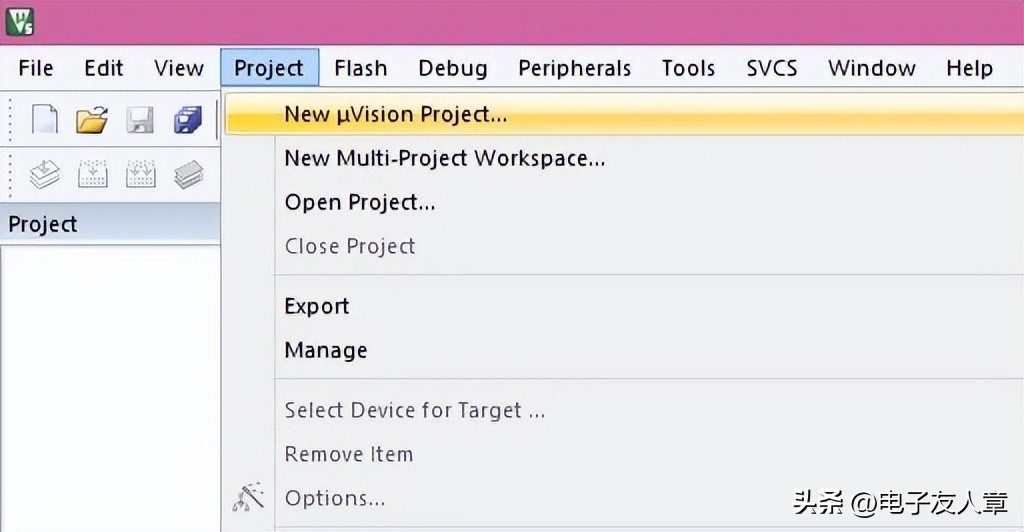
Task: Select Open Project from the menu
Action: click(x=360, y=202)
